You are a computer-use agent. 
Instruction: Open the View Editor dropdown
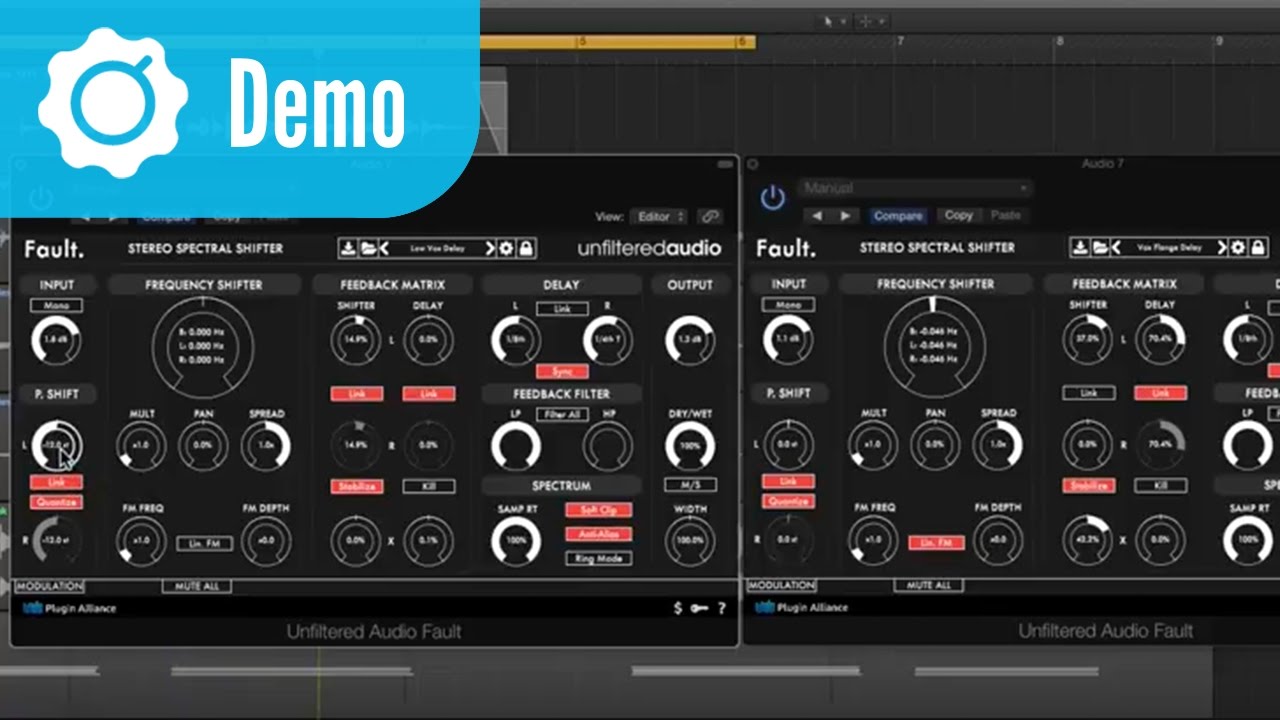[x=658, y=216]
